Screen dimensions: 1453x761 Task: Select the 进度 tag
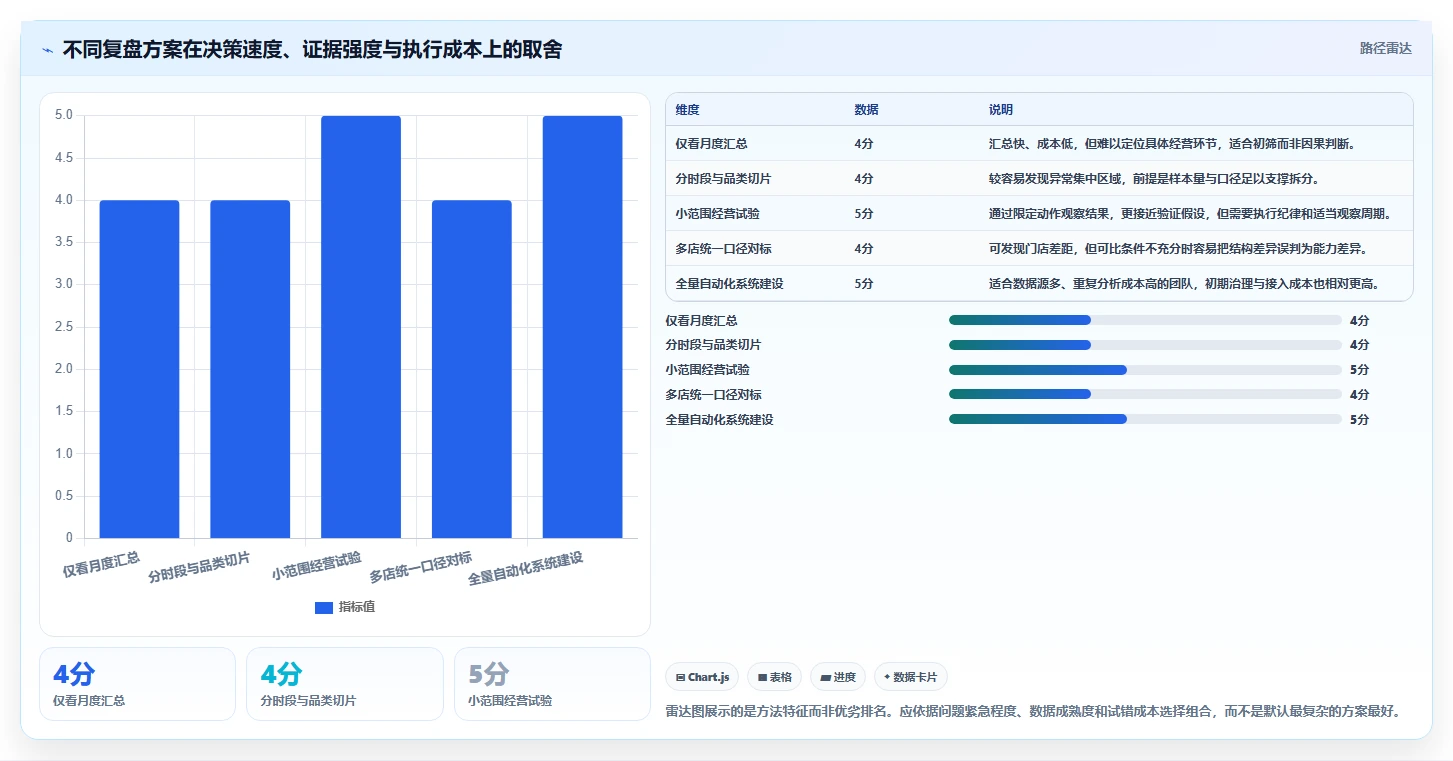pos(838,677)
